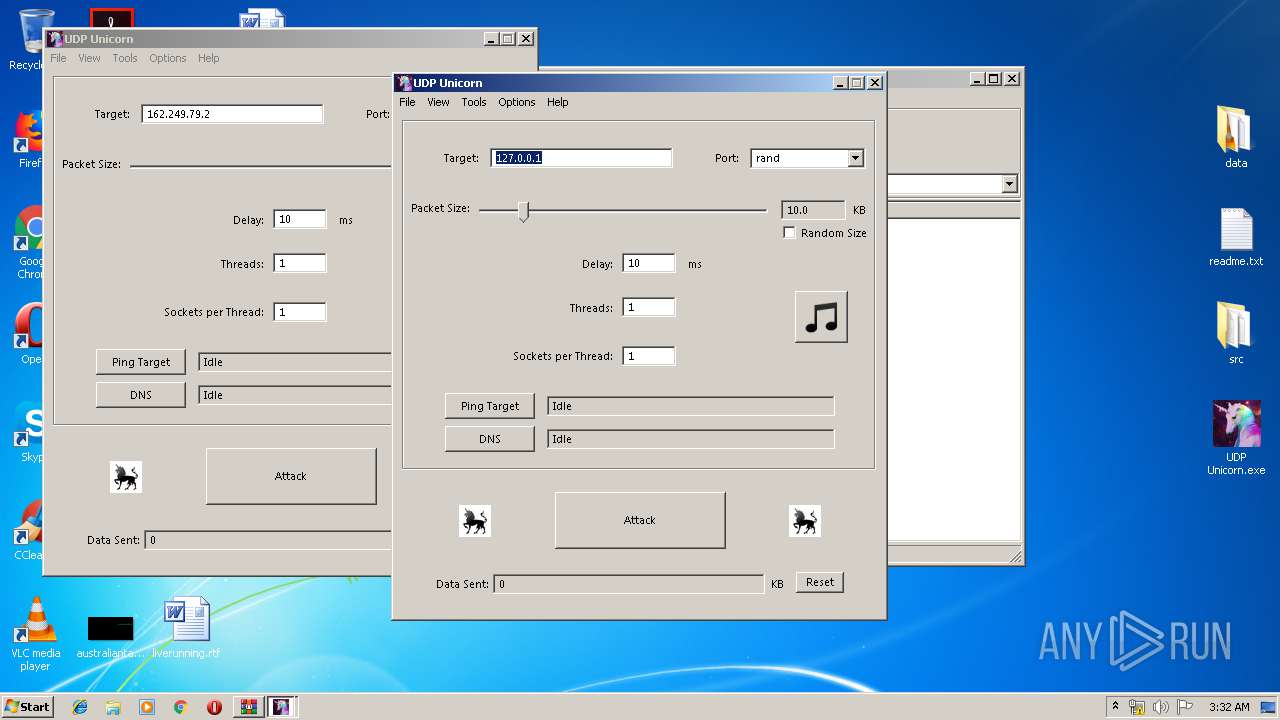This screenshot has width=1280, height=720.
Task: Select the Firefox desktop shortcut
Action: [x=30, y=140]
